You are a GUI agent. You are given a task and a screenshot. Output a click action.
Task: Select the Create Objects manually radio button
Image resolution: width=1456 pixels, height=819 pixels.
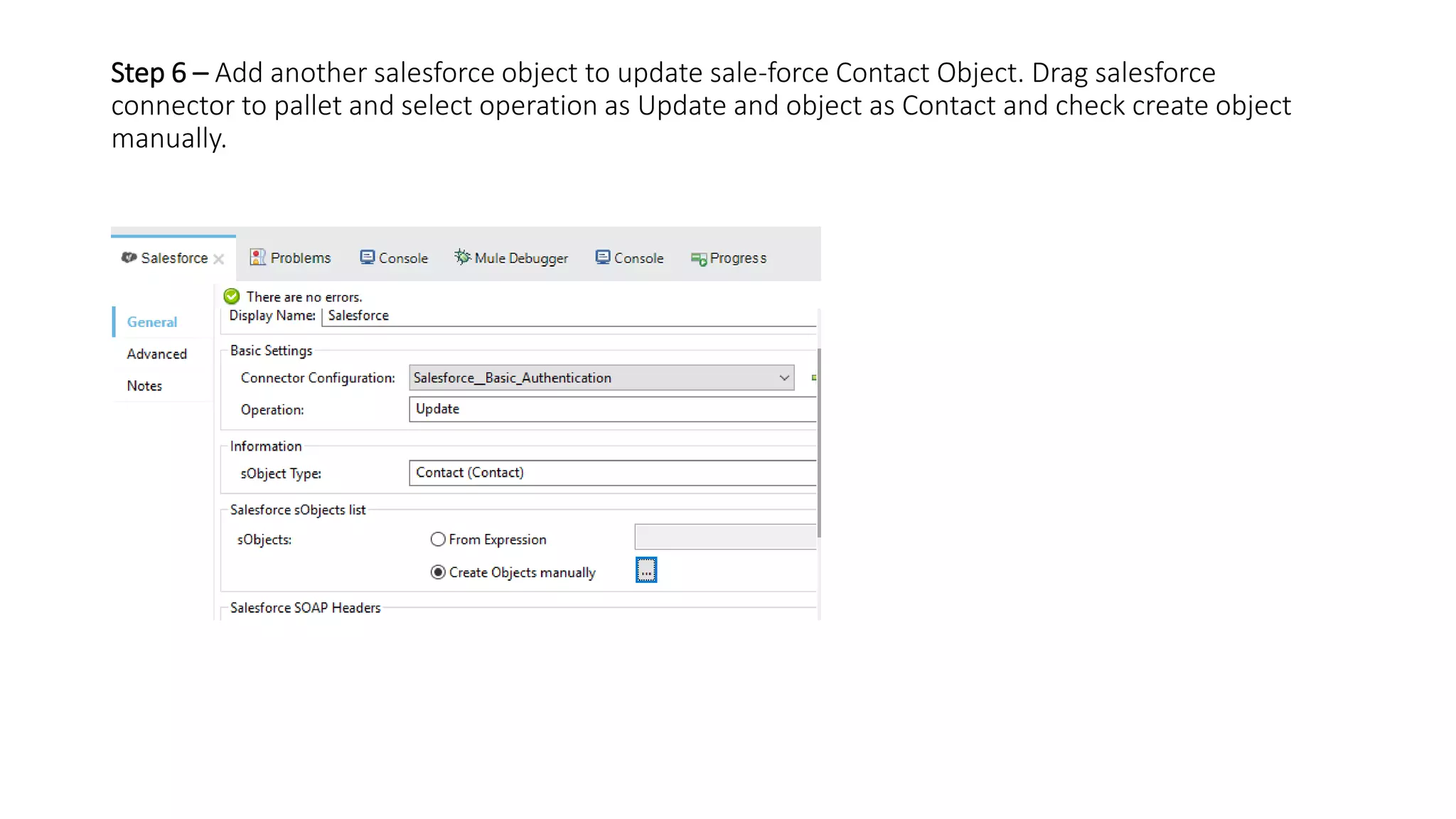[438, 572]
